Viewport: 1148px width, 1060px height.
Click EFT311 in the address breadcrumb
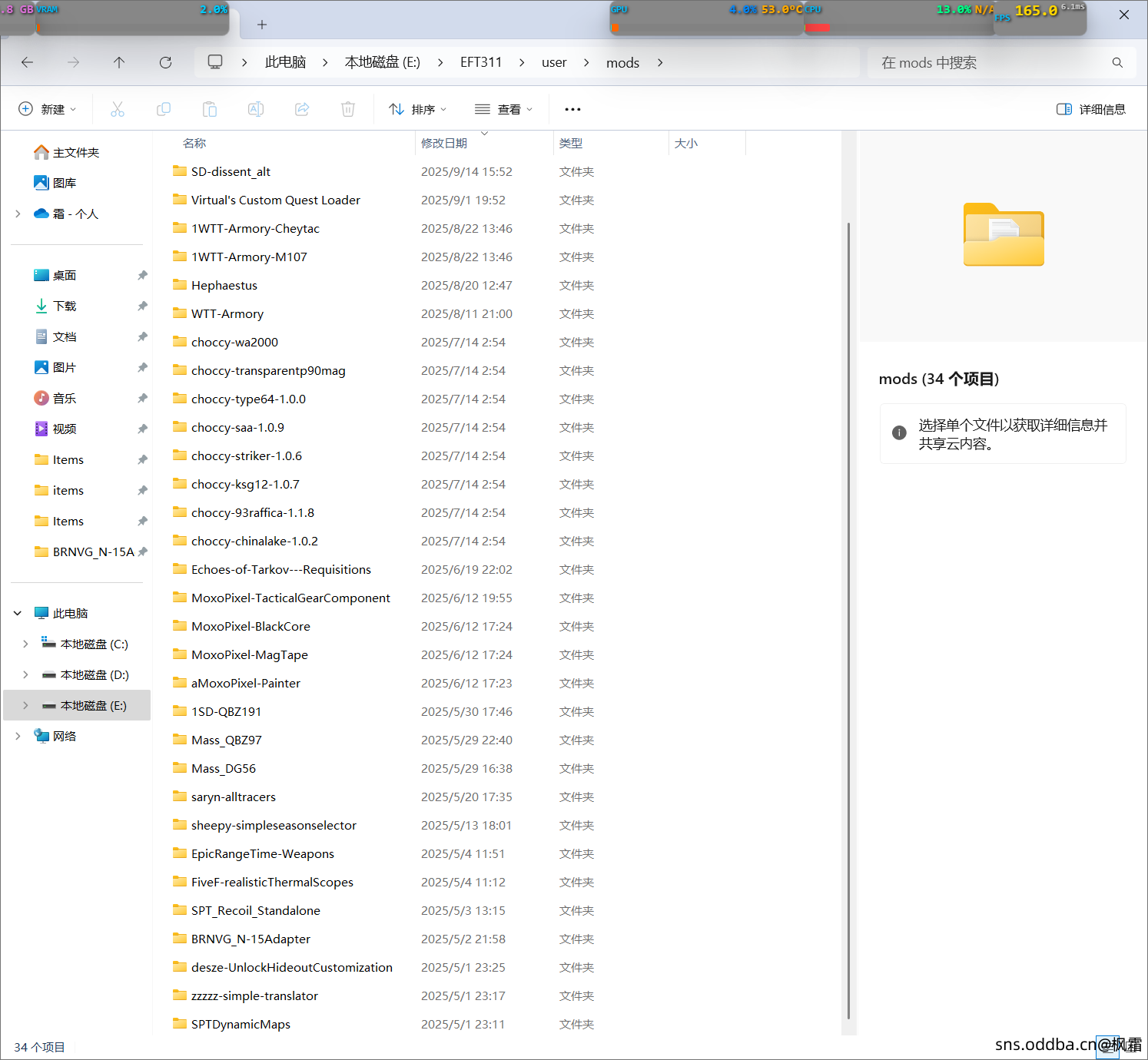(x=481, y=62)
